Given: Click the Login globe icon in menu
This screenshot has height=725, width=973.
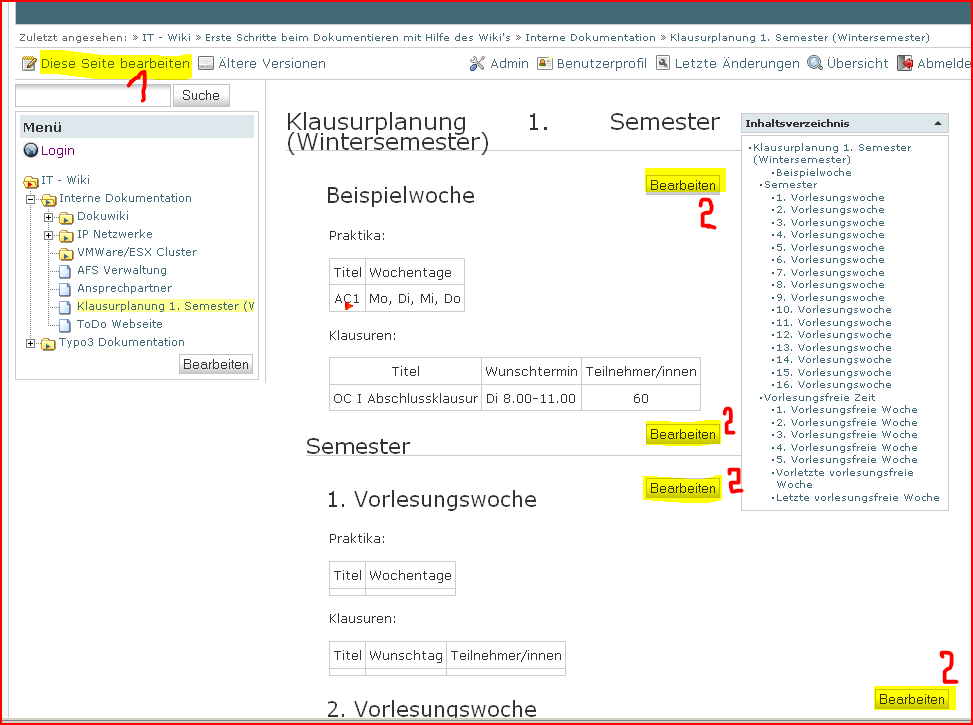Looking at the screenshot, I should coord(31,151).
